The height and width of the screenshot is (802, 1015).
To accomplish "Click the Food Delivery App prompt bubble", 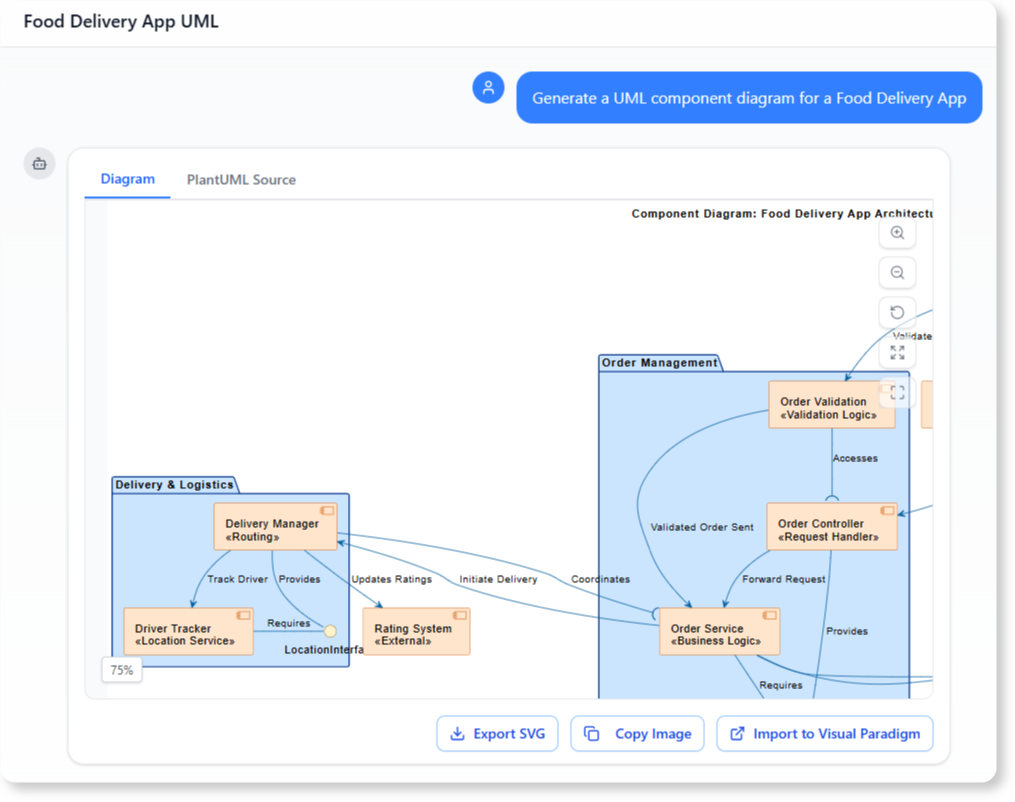I will coord(749,97).
